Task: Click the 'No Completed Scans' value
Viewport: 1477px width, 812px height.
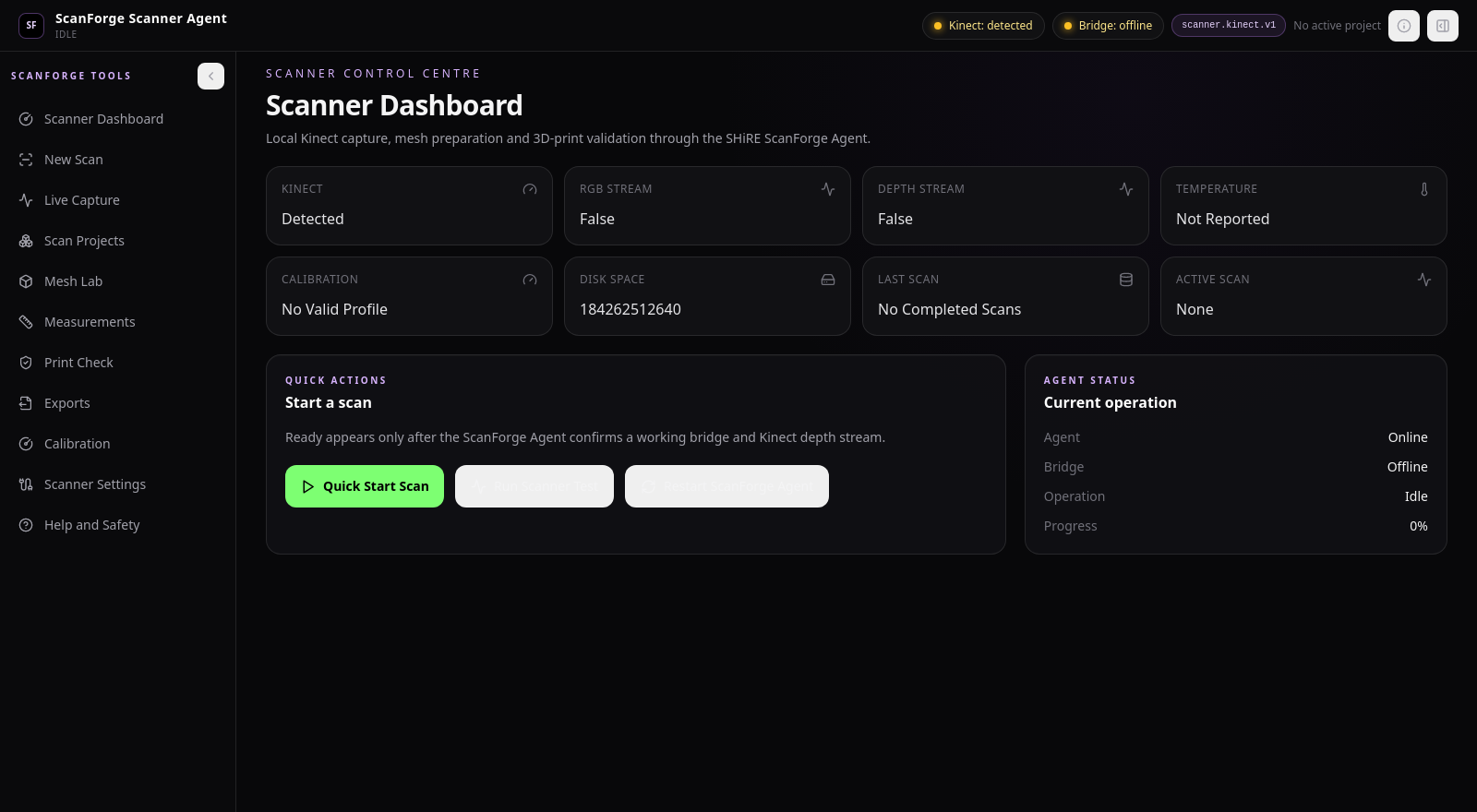Action: coord(949,309)
